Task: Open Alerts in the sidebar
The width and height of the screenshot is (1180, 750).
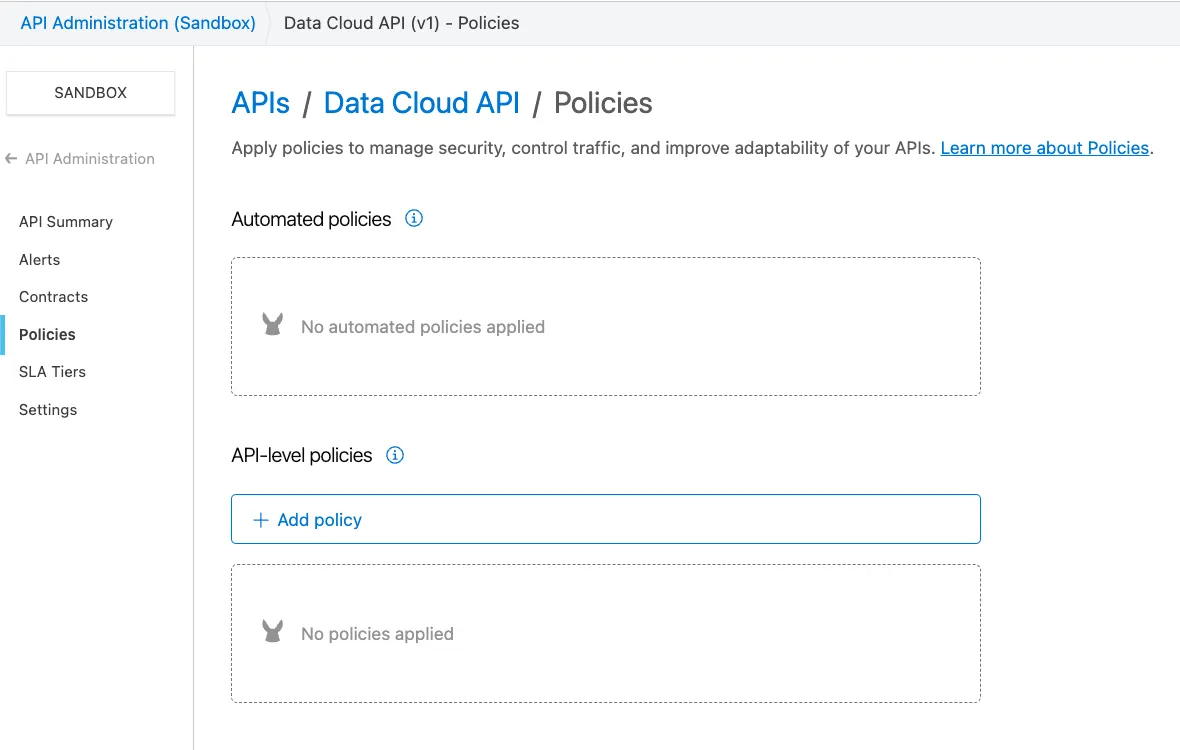Action: (x=39, y=260)
